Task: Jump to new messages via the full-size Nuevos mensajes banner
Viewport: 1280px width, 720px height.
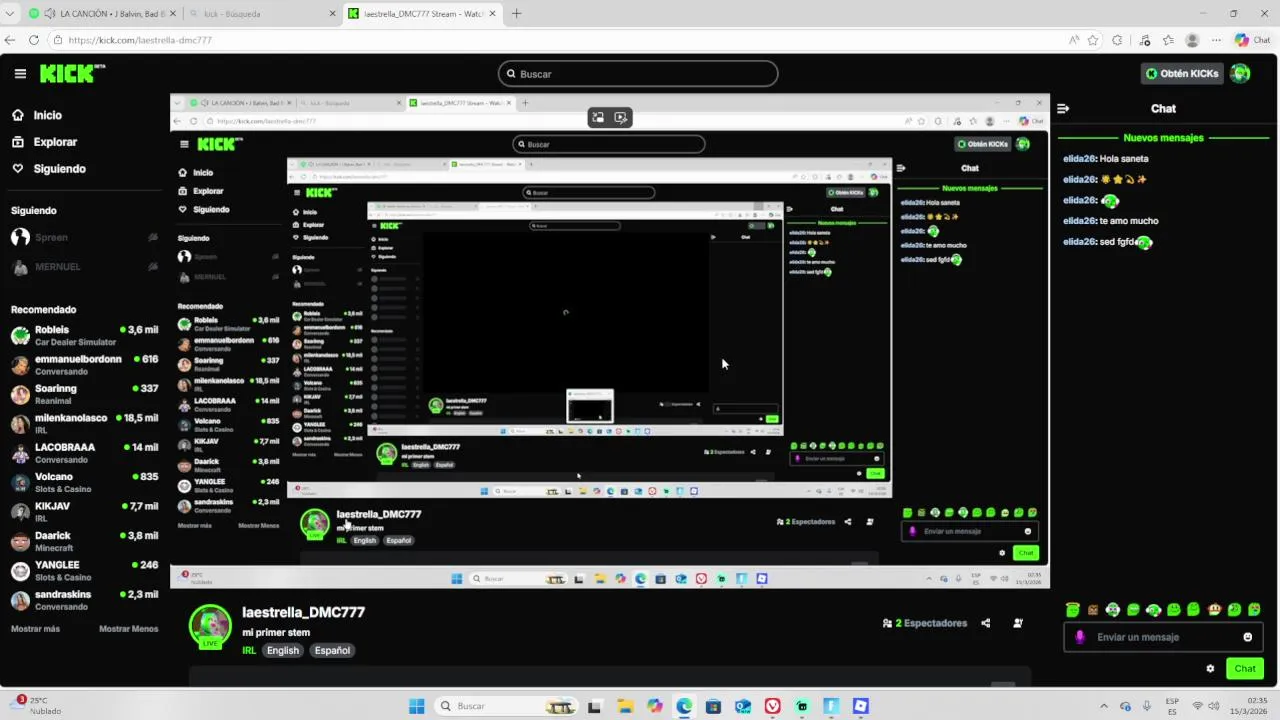Action: pos(1163,138)
